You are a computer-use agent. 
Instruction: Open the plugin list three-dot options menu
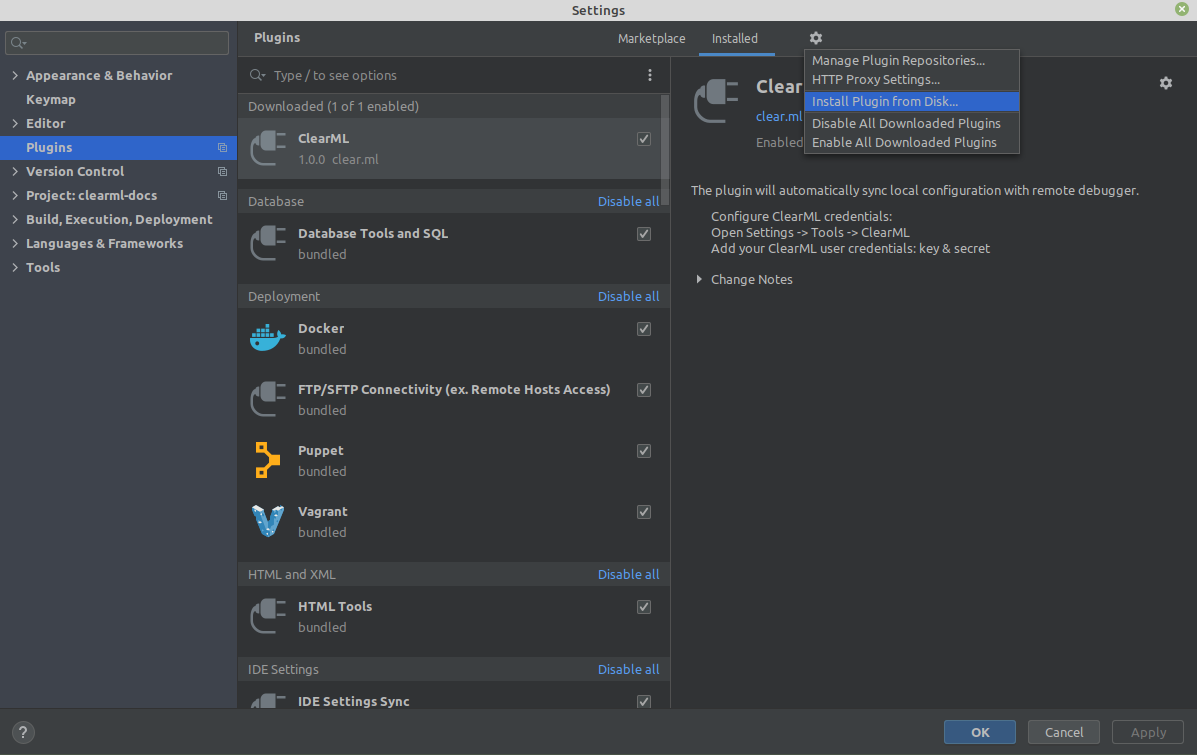[x=650, y=75]
